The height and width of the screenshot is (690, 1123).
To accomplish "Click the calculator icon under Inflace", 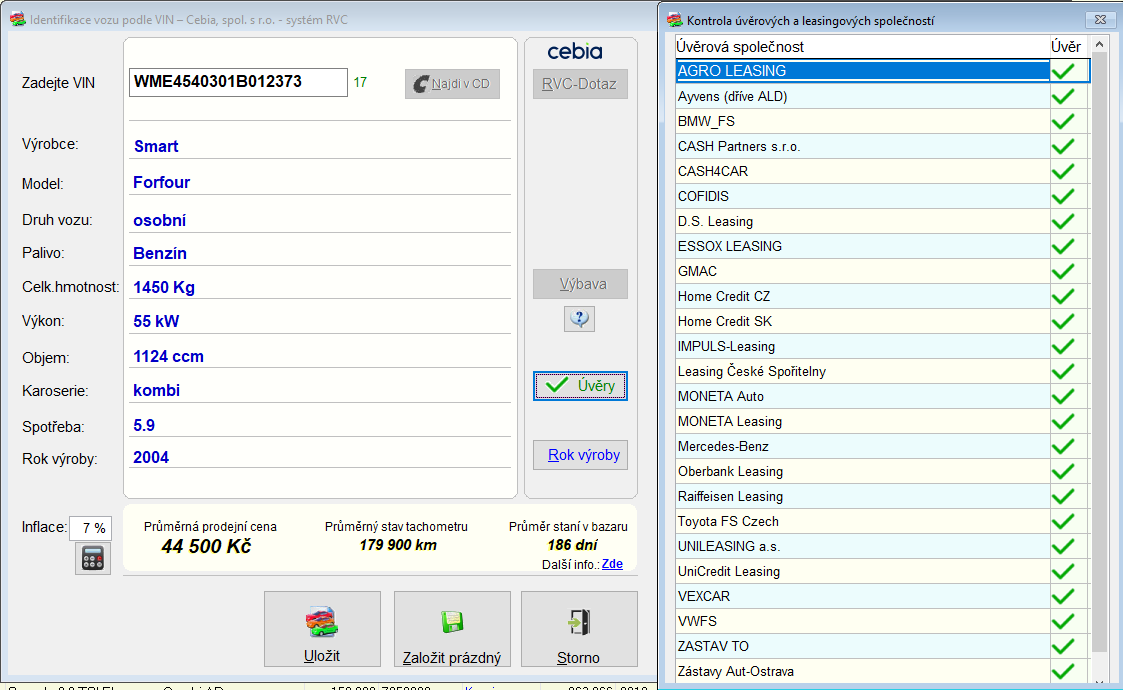I will click(x=93, y=558).
